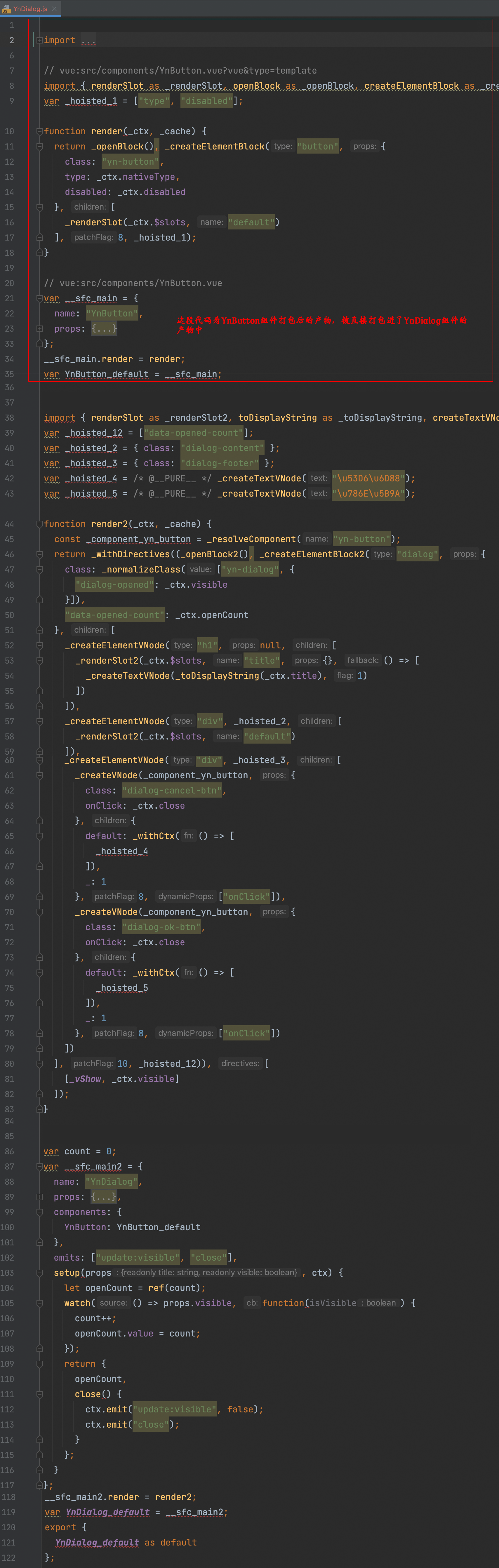Click the "dialog-ok-btn" class string

pos(162,927)
